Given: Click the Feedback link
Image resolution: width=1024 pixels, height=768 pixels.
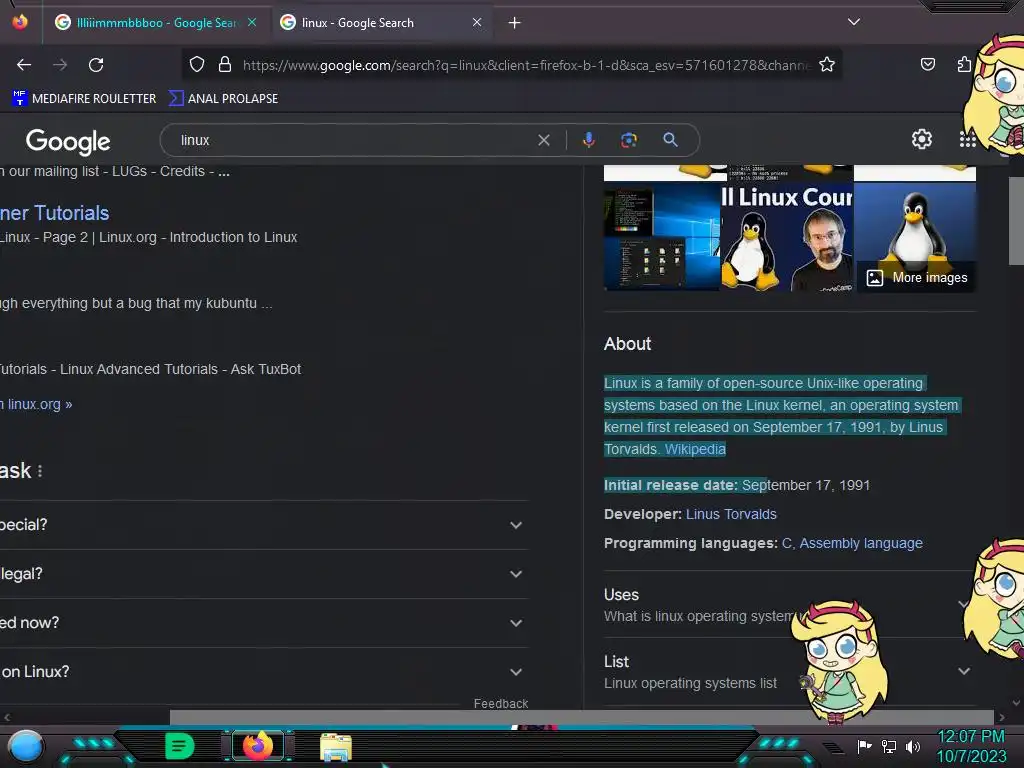Looking at the screenshot, I should (501, 703).
